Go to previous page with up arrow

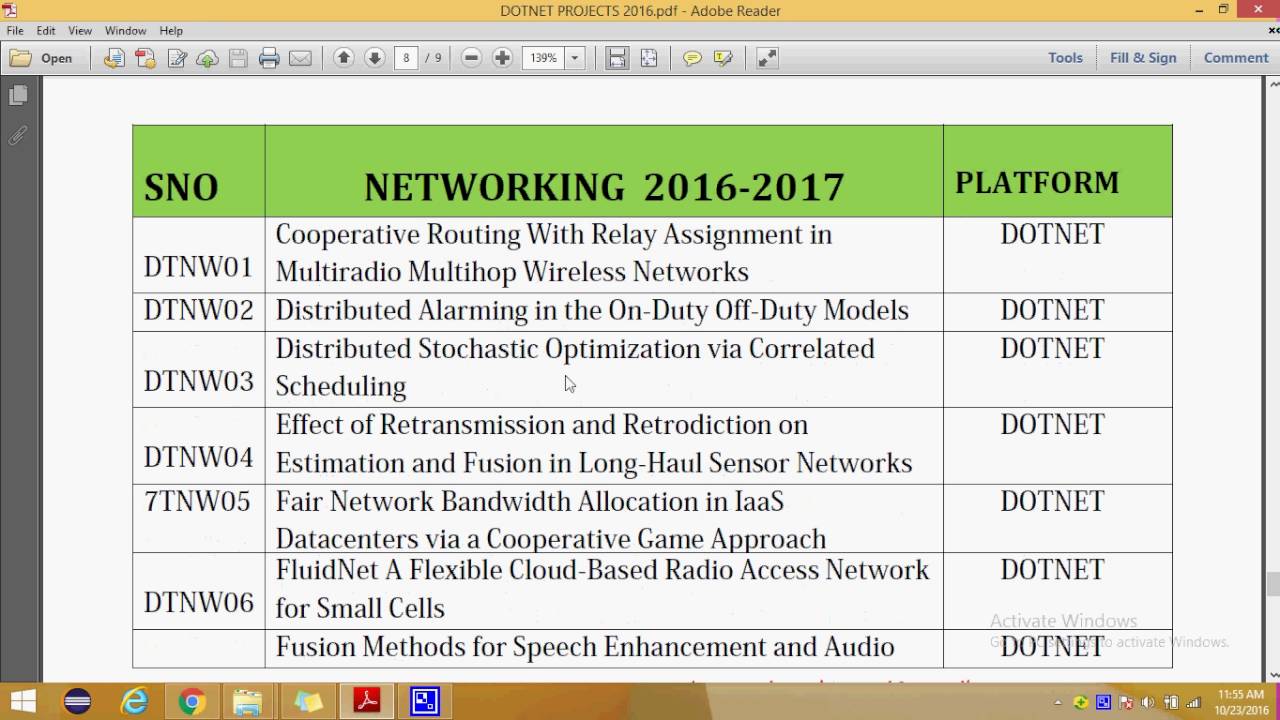tap(343, 58)
